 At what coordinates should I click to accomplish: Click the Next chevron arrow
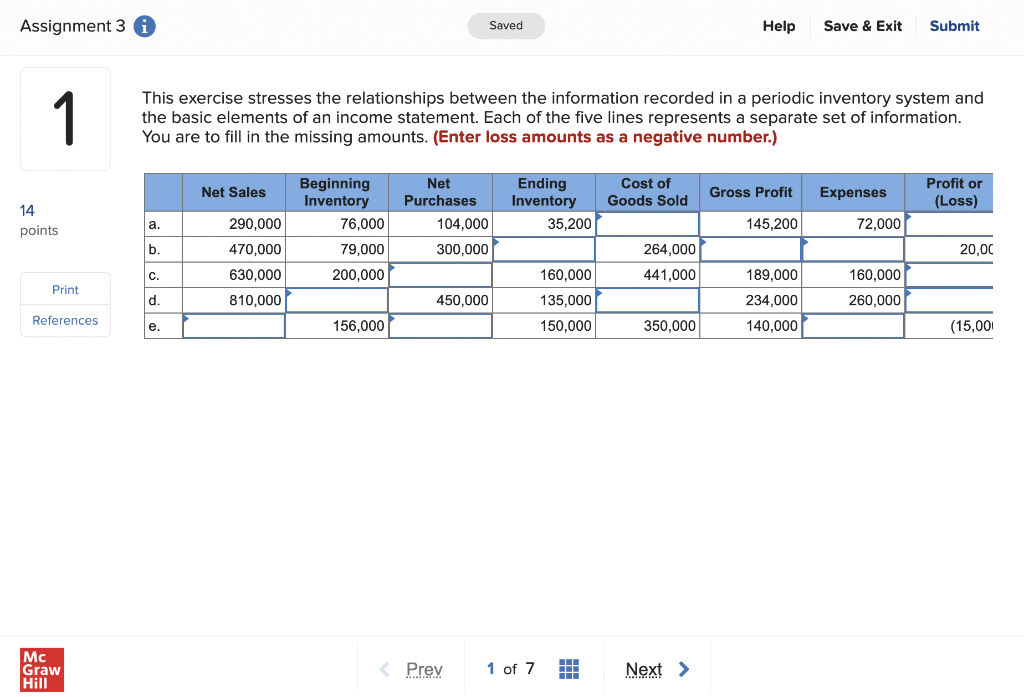coord(684,669)
